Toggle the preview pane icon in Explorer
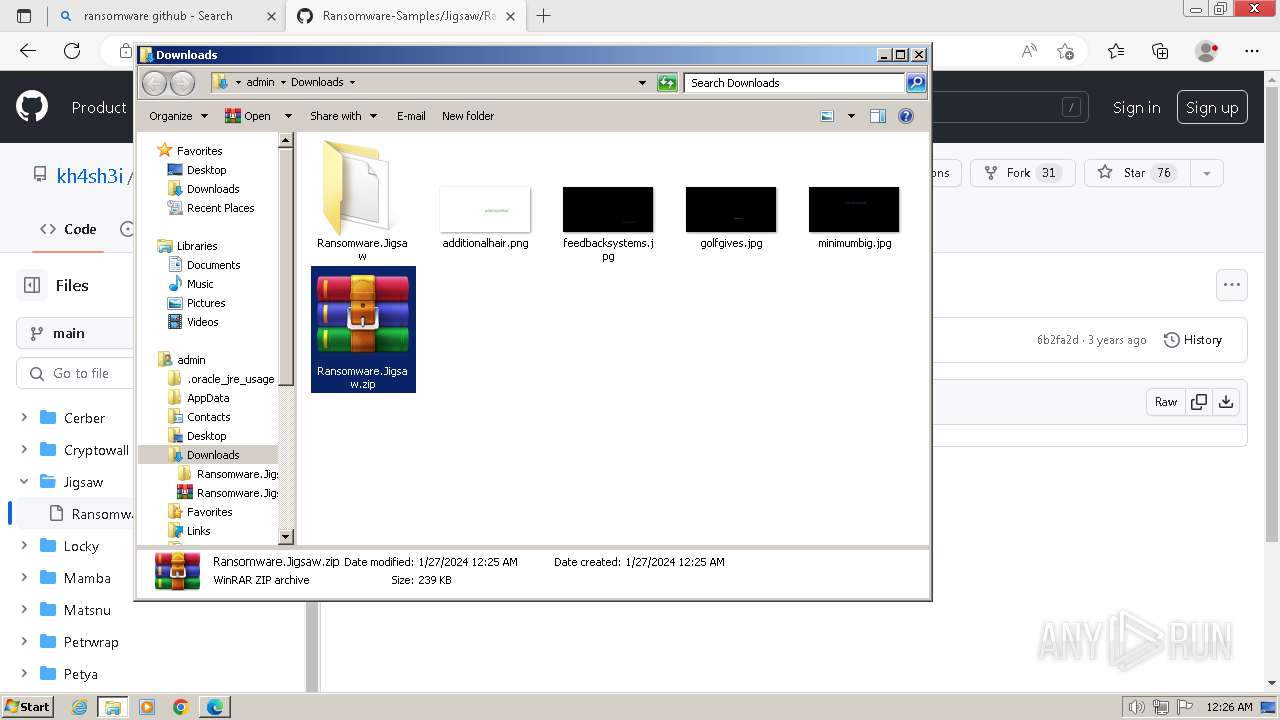This screenshot has height=720, width=1280. pyautogui.click(x=878, y=116)
